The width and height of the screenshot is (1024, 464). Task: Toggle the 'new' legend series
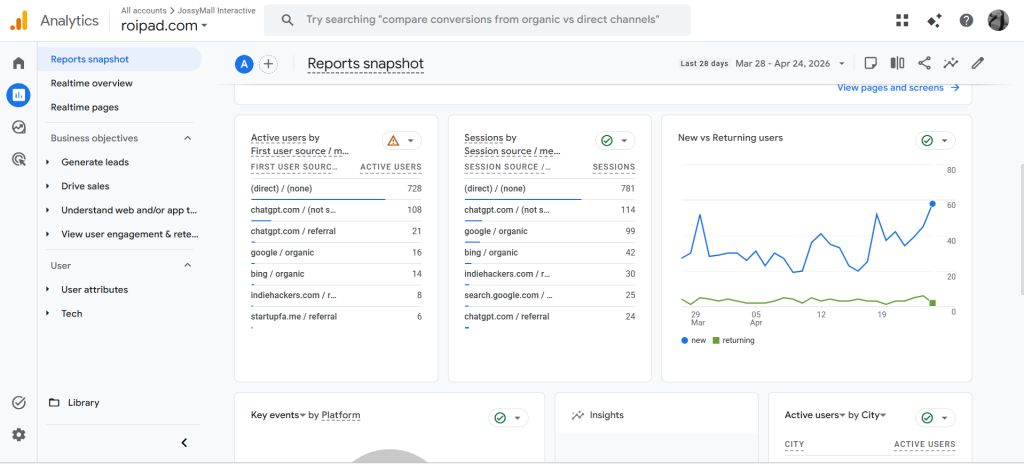[693, 340]
